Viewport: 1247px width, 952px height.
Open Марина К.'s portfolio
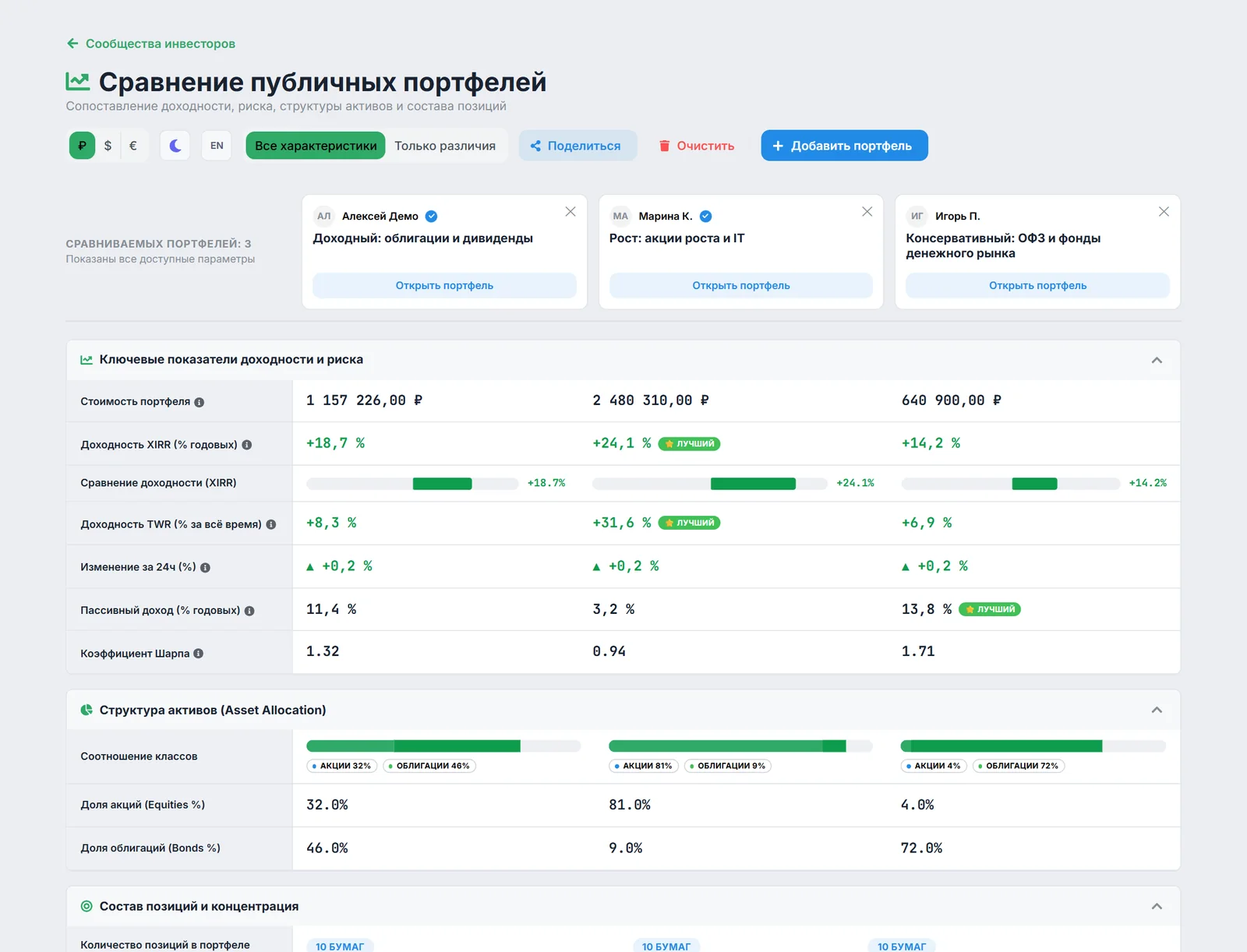coord(741,285)
